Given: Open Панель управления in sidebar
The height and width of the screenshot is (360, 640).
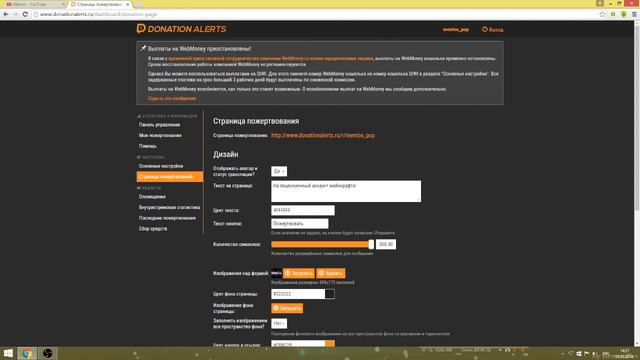Looking at the screenshot, I should point(159,124).
